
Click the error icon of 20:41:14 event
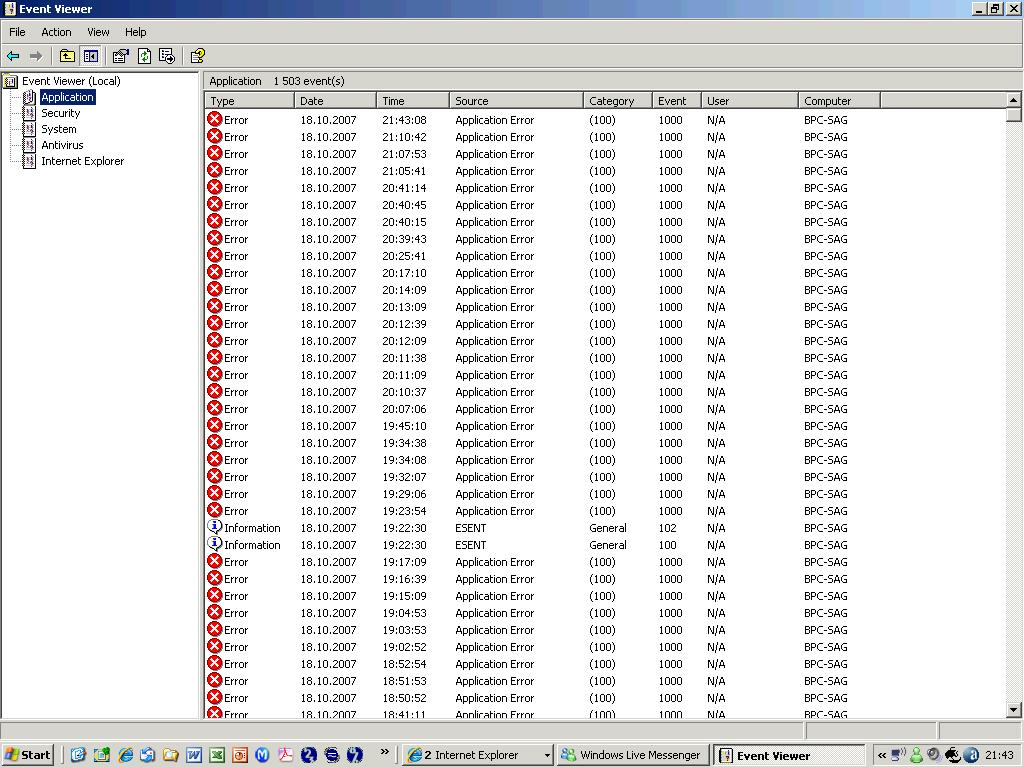click(215, 187)
